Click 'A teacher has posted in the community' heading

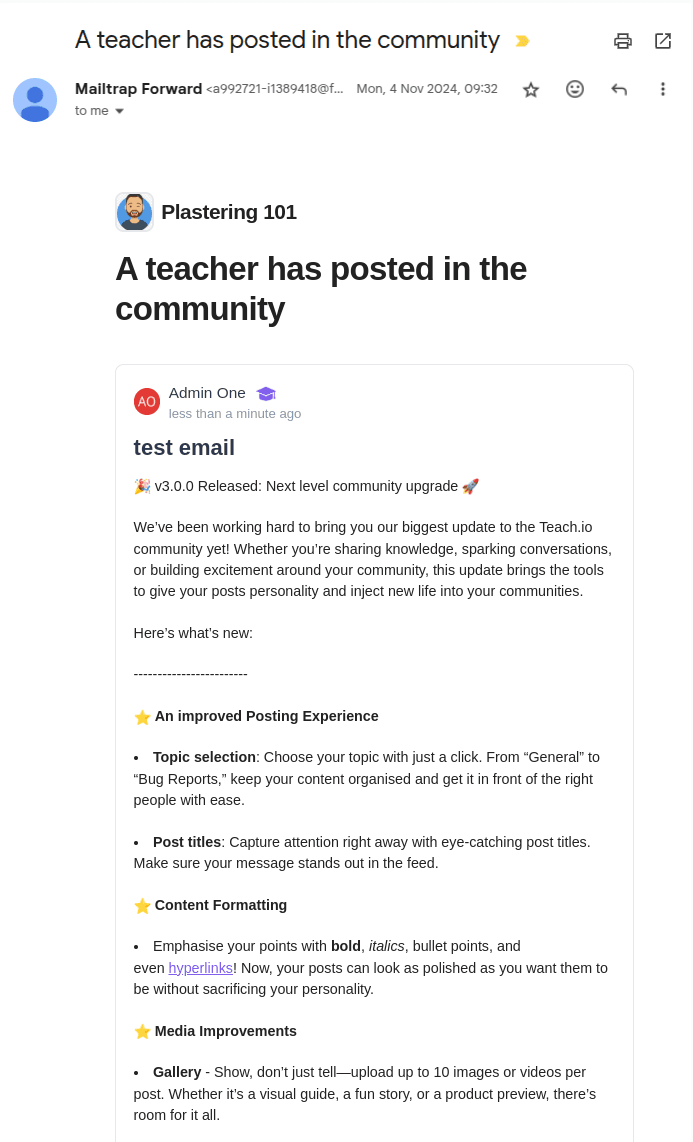321,288
